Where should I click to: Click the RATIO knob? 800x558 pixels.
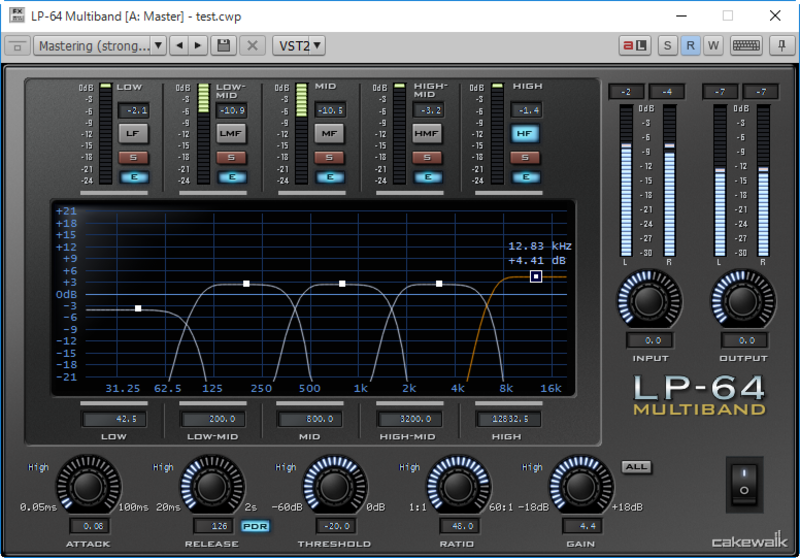[458, 487]
